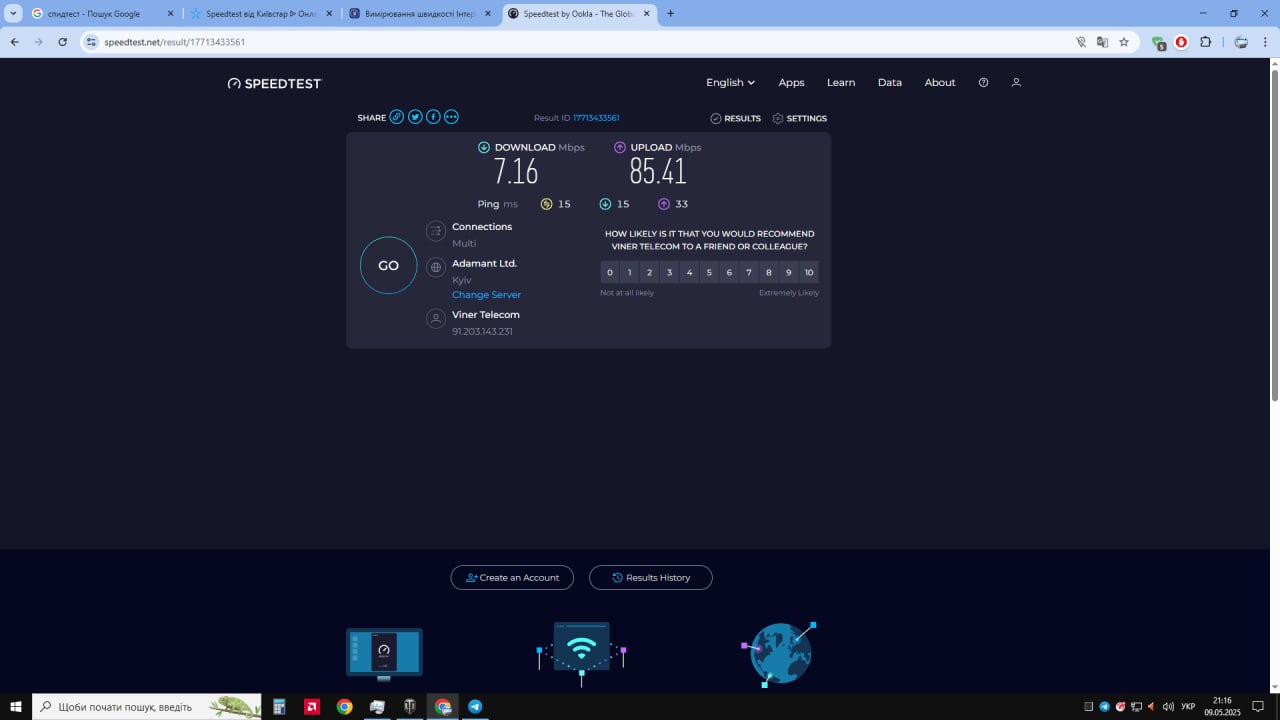Screen dimensions: 1280x720
Task: Click the Change Server link
Action: coord(486,295)
